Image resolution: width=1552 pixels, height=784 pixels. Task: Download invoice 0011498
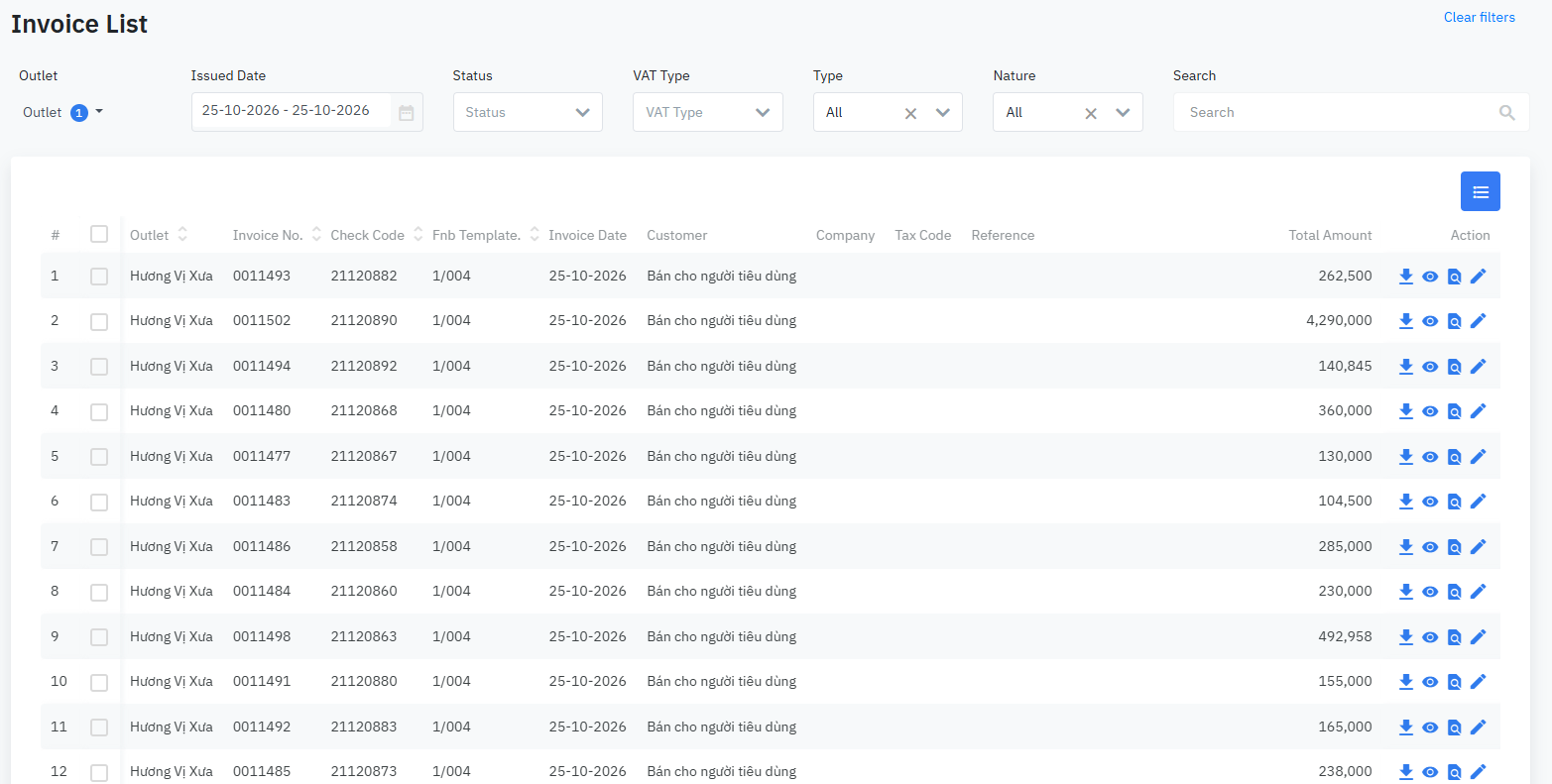pyautogui.click(x=1405, y=637)
